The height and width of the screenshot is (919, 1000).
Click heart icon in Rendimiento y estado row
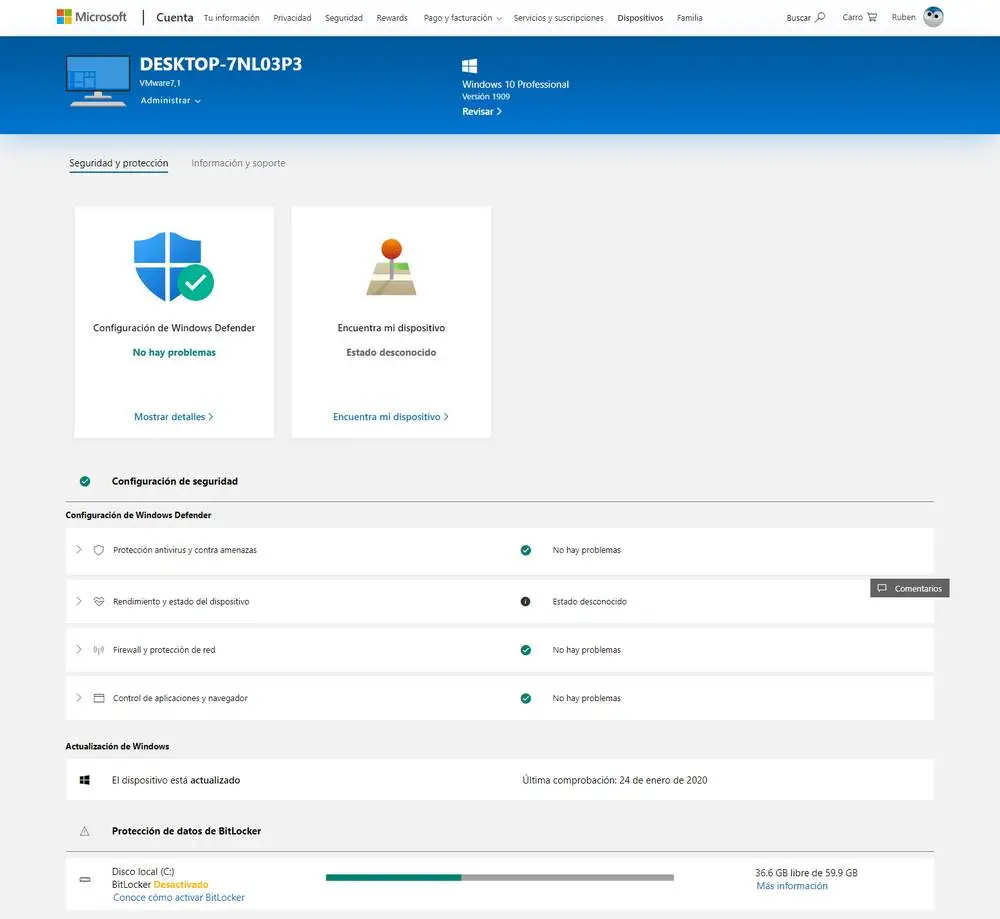point(99,601)
